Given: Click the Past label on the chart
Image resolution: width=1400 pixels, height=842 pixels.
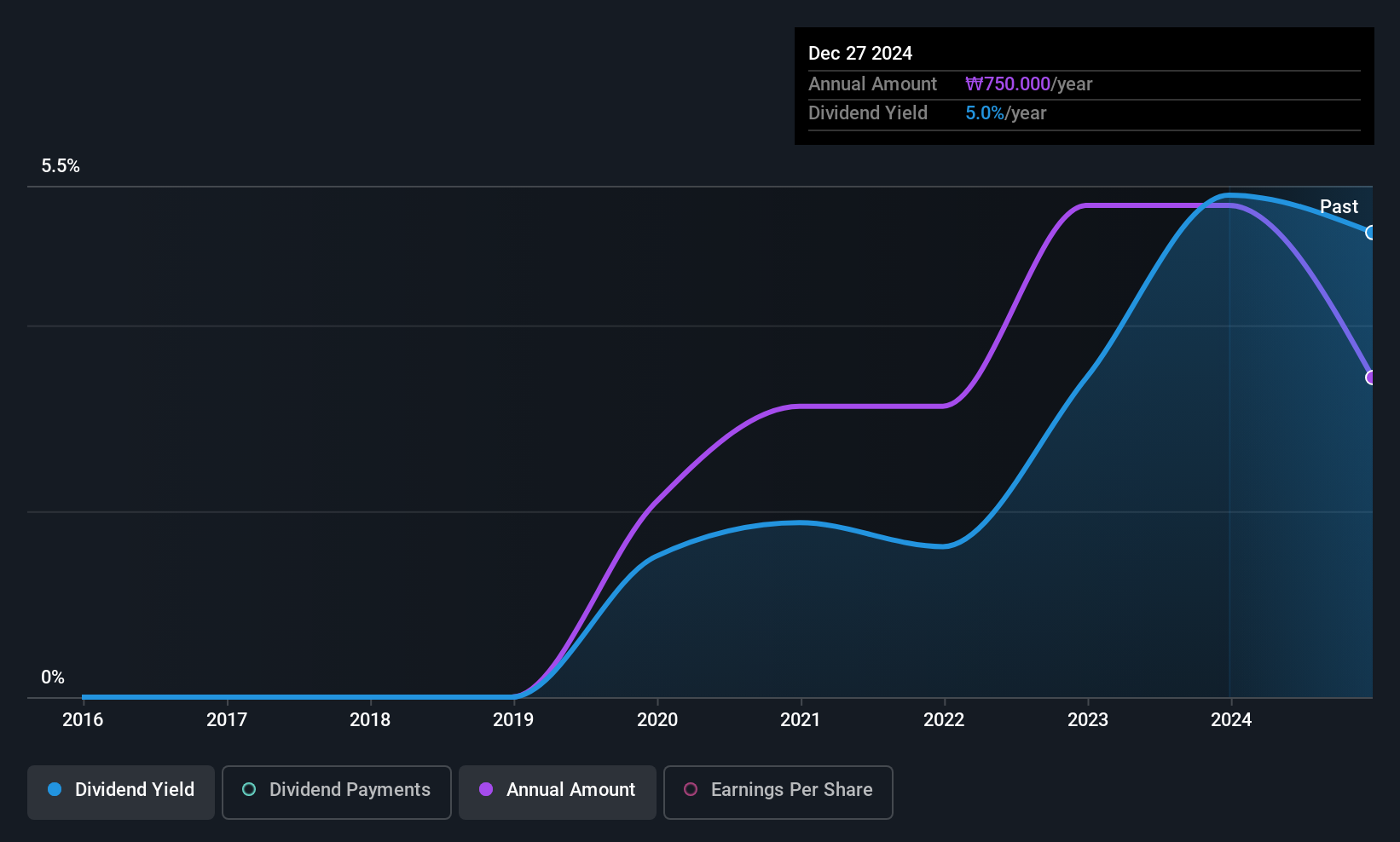Looking at the screenshot, I should (x=1339, y=207).
